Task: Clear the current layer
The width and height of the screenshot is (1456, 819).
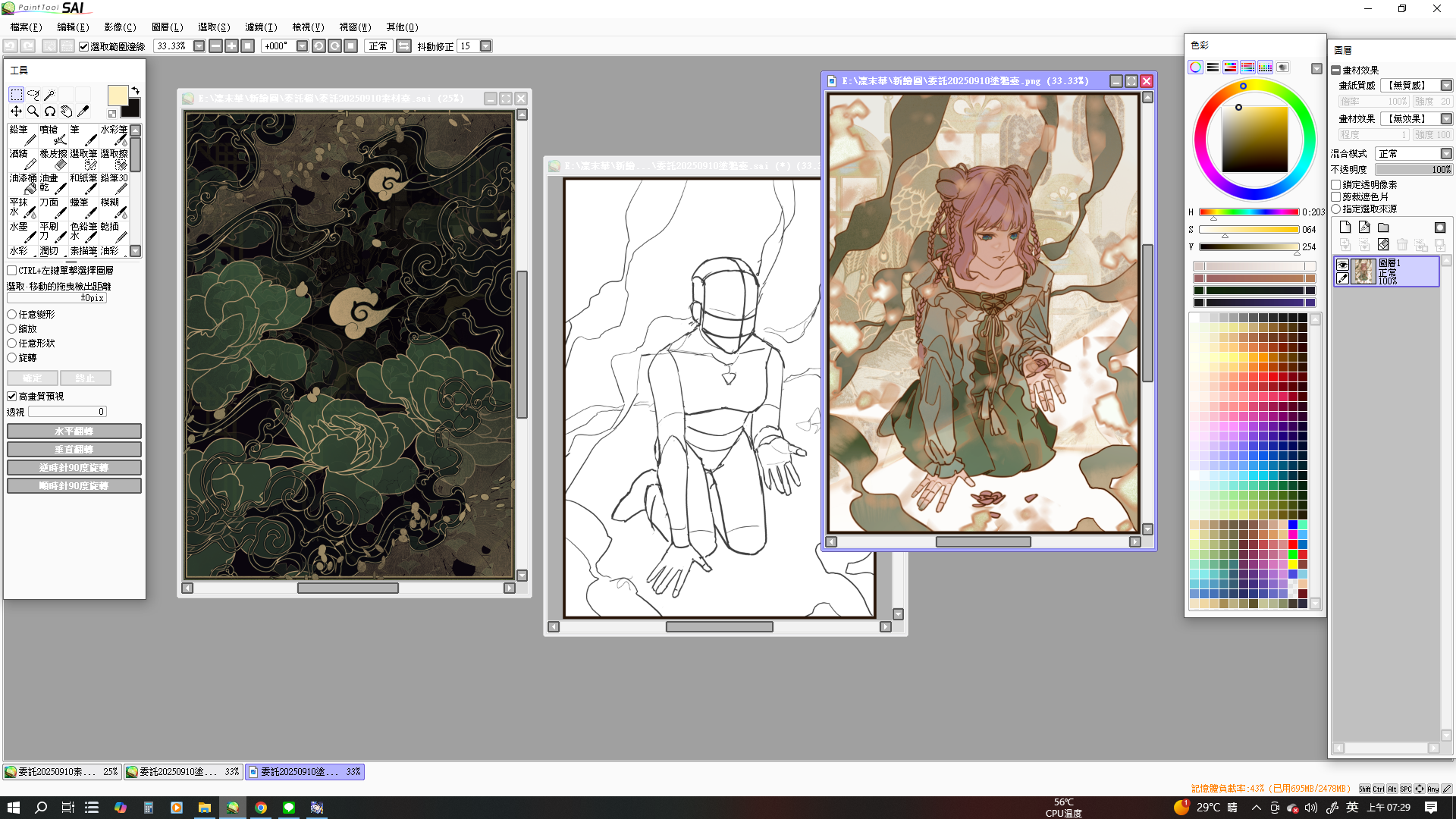Action: click(x=1383, y=245)
